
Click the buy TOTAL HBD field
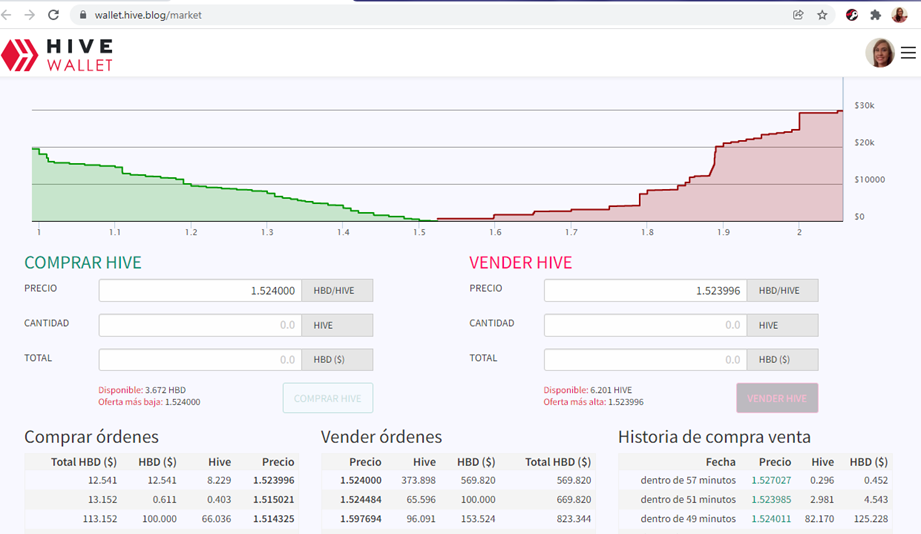click(x=200, y=360)
